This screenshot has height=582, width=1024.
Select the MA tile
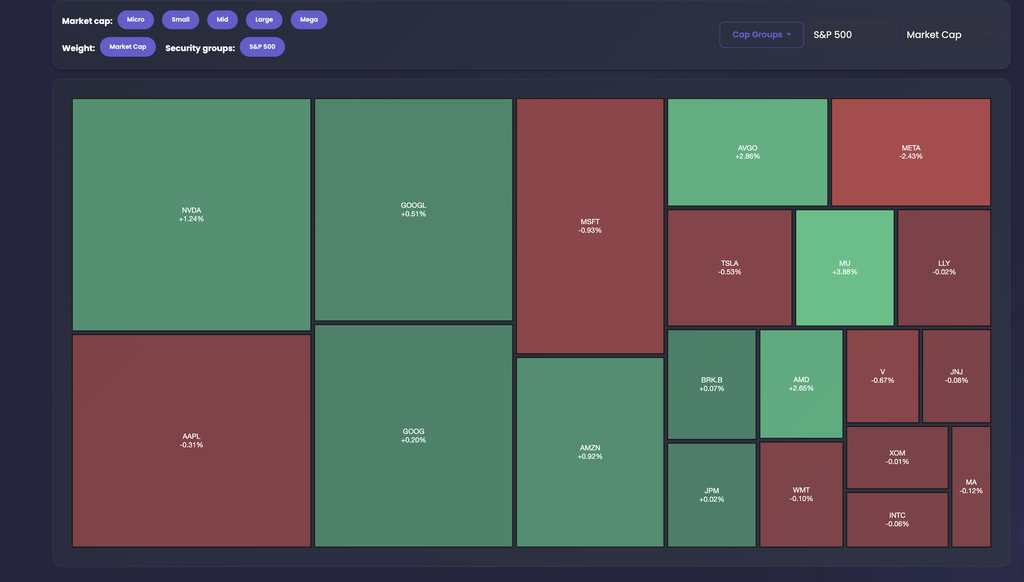point(971,487)
